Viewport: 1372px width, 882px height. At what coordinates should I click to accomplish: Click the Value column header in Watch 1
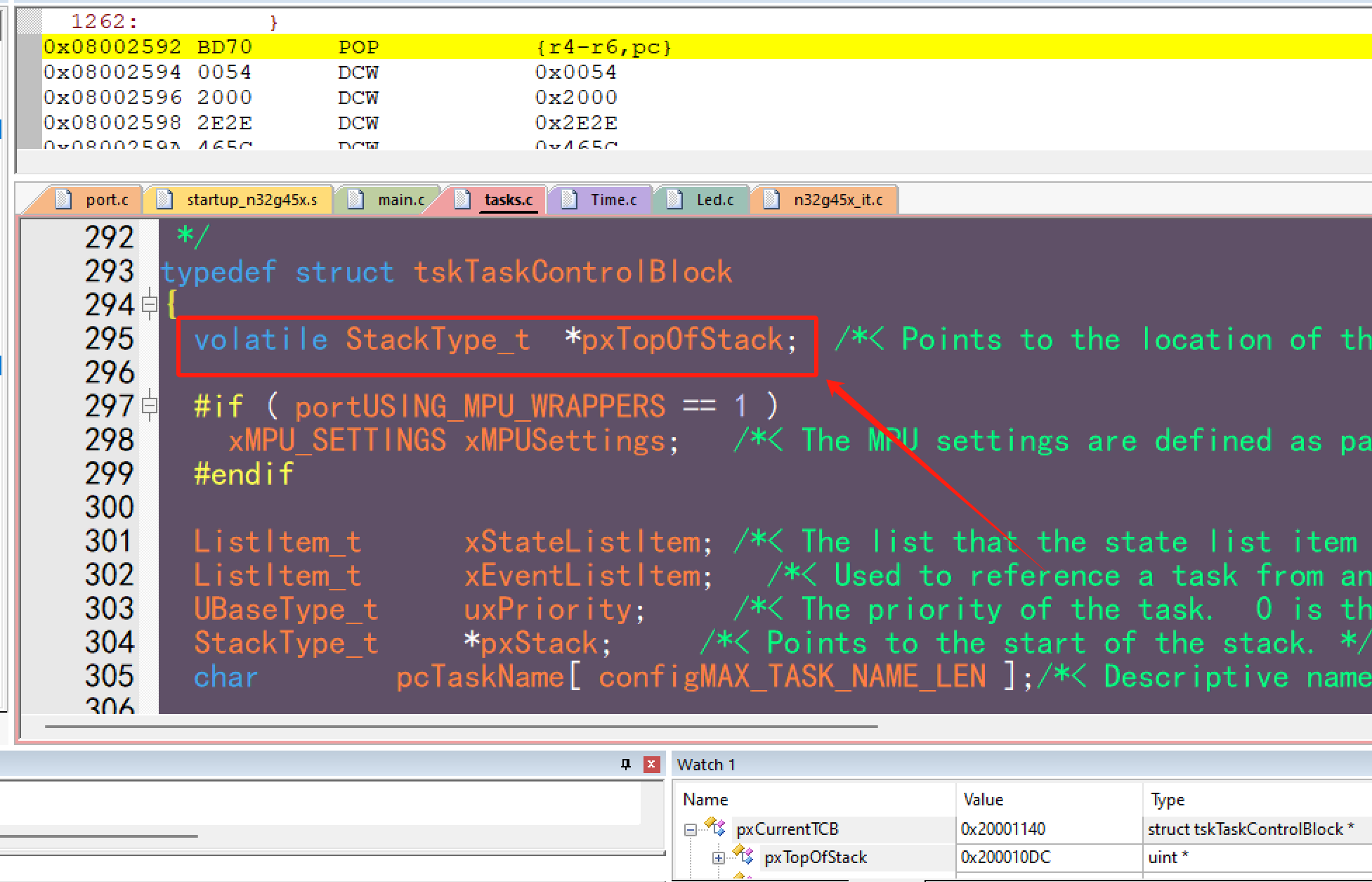[x=983, y=799]
